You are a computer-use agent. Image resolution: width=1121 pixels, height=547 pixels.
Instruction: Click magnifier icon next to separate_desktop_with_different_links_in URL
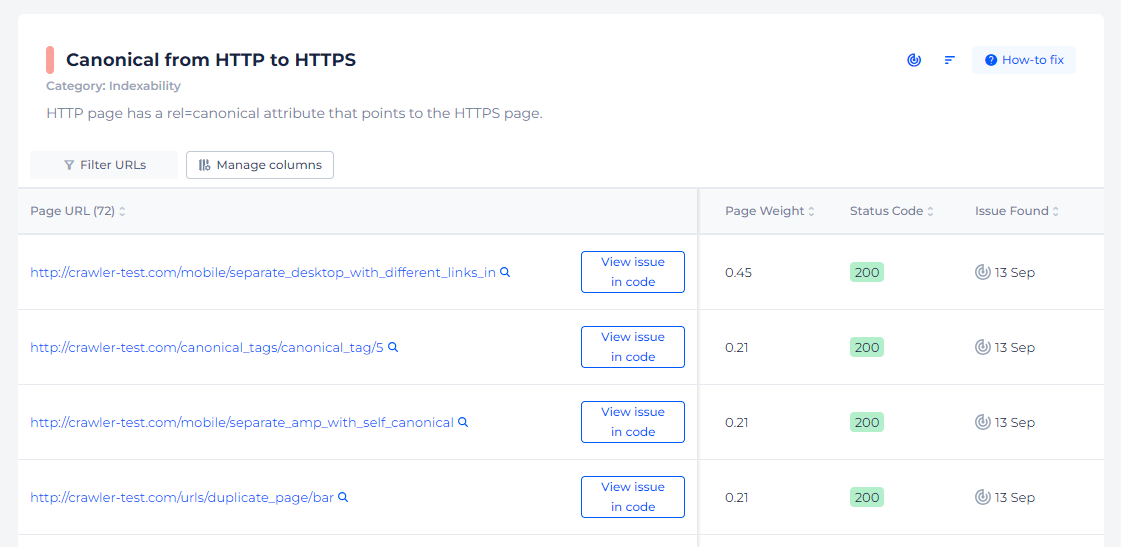pos(505,272)
